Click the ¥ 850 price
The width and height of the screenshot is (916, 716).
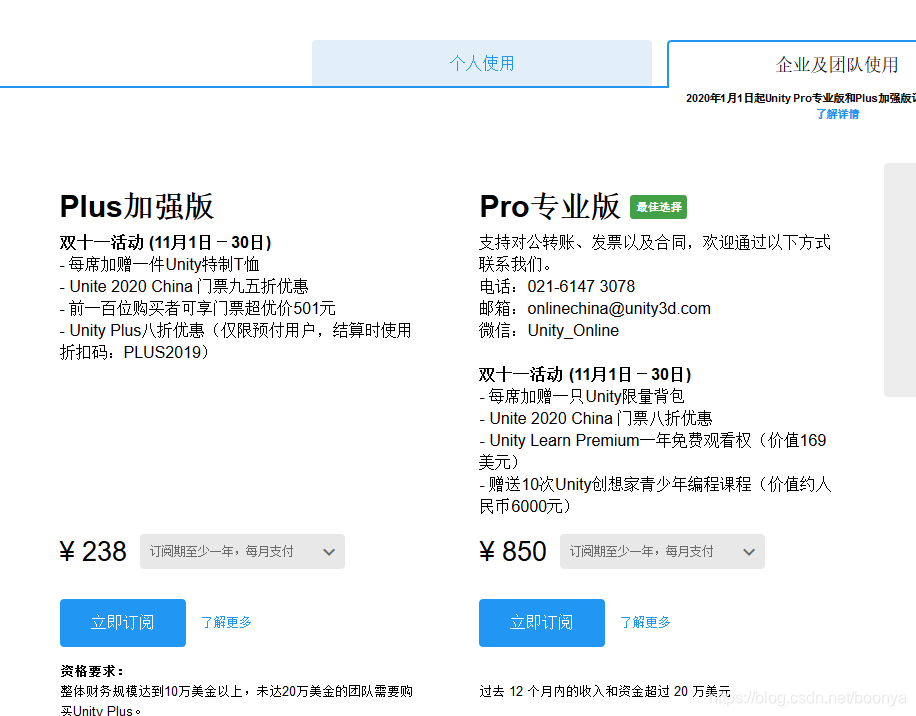[x=512, y=551]
